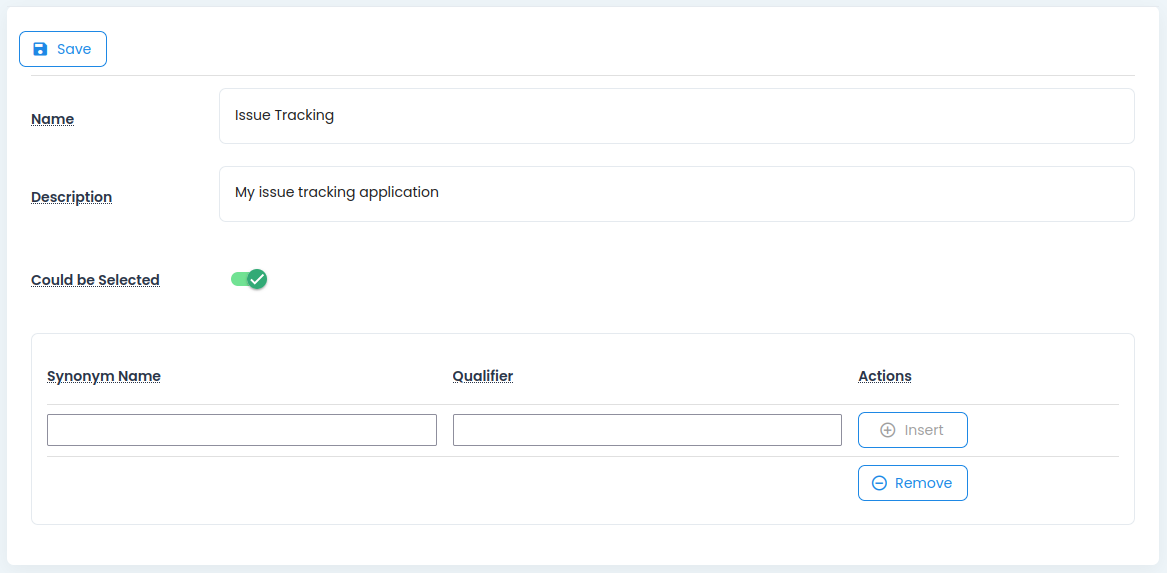Click the plus circle icon on Insert
This screenshot has height=573, width=1167.
pos(887,430)
